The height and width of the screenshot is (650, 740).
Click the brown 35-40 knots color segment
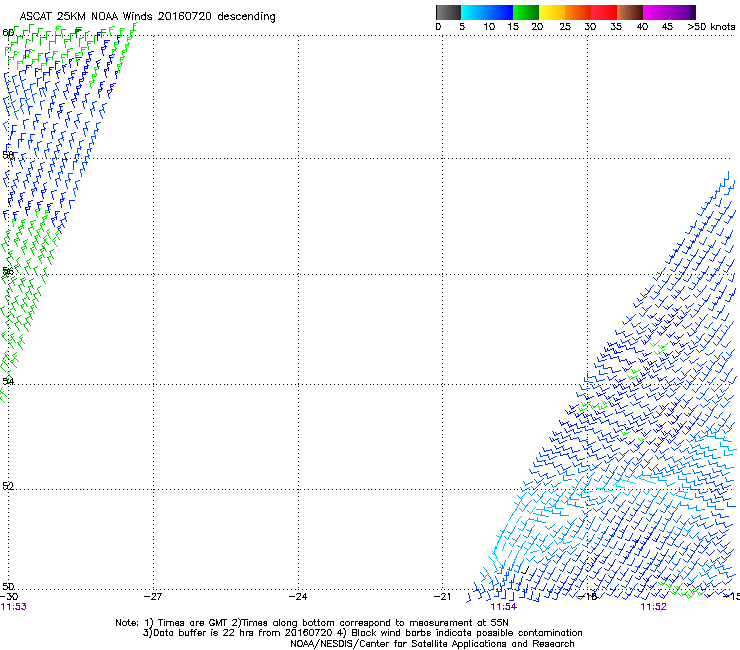[630, 12]
